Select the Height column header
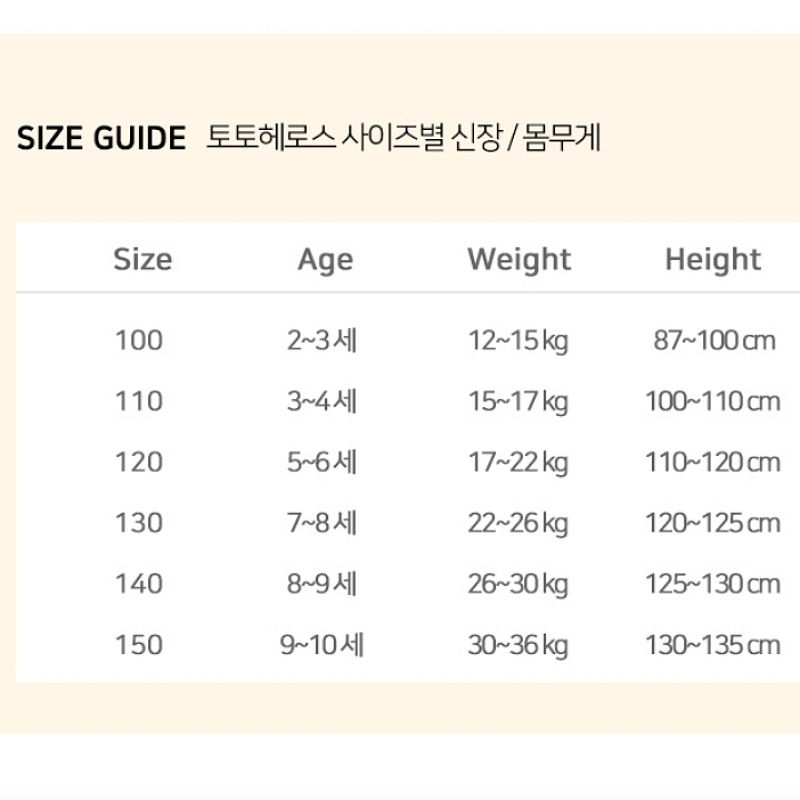Viewport: 800px width, 800px height. point(712,260)
